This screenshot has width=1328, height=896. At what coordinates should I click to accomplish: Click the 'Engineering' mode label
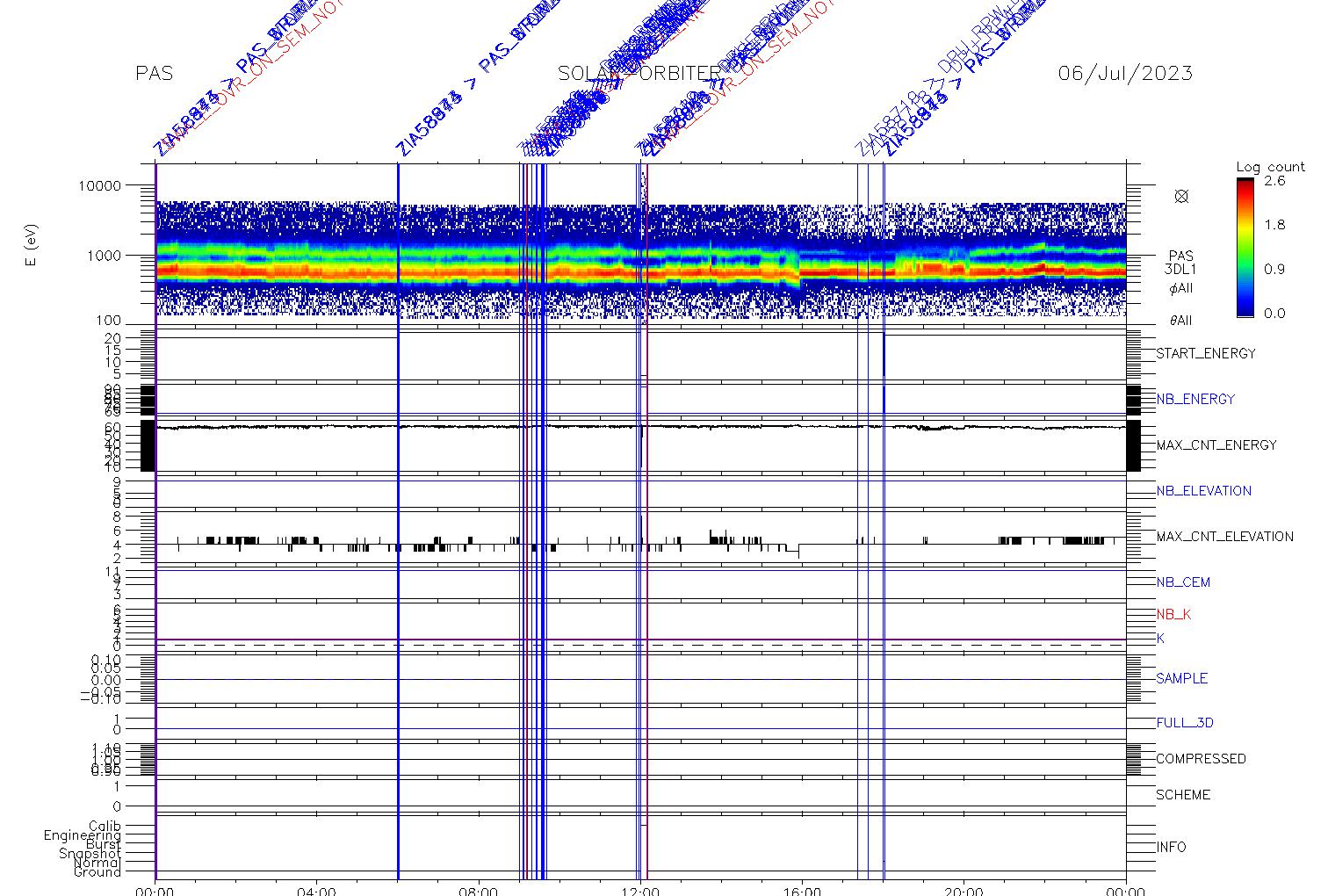(x=83, y=835)
